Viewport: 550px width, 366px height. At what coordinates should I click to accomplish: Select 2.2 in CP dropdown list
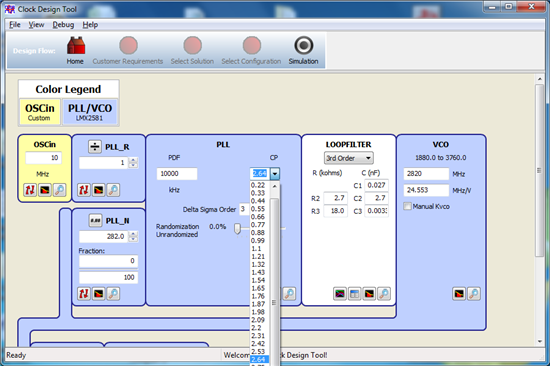pos(258,328)
